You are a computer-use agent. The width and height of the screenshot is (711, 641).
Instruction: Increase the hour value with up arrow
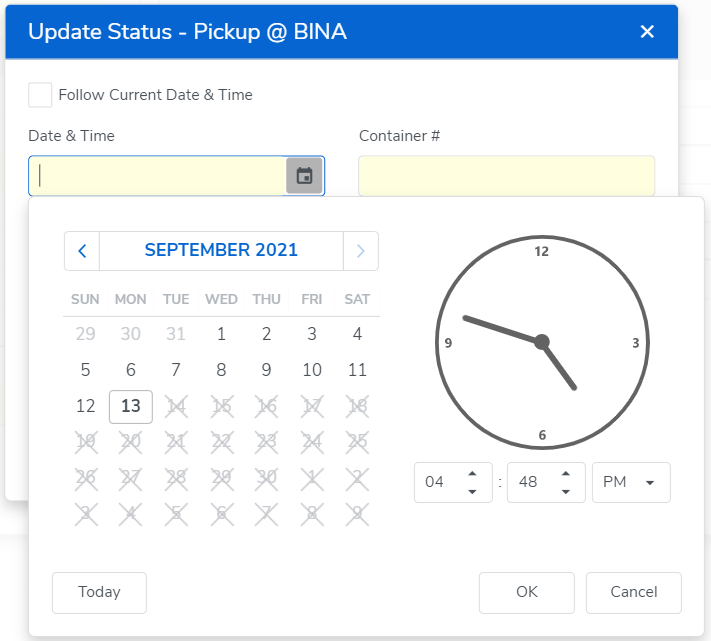[473, 474]
